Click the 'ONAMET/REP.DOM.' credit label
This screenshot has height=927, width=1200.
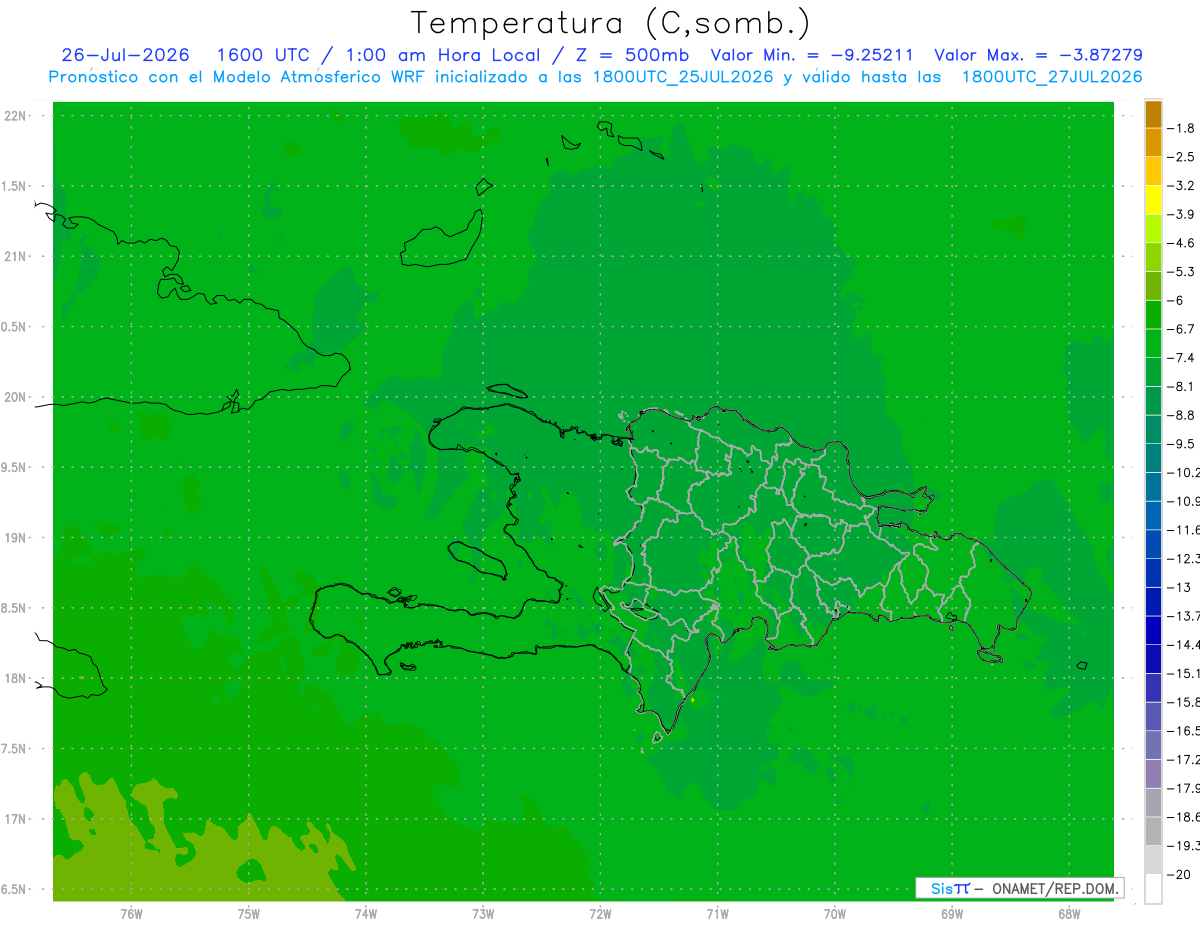pos(1054,888)
